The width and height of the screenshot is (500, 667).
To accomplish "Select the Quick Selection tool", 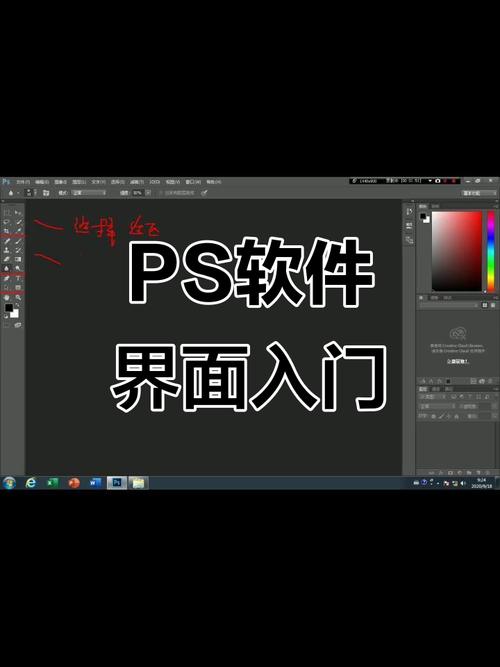I will tap(18, 222).
